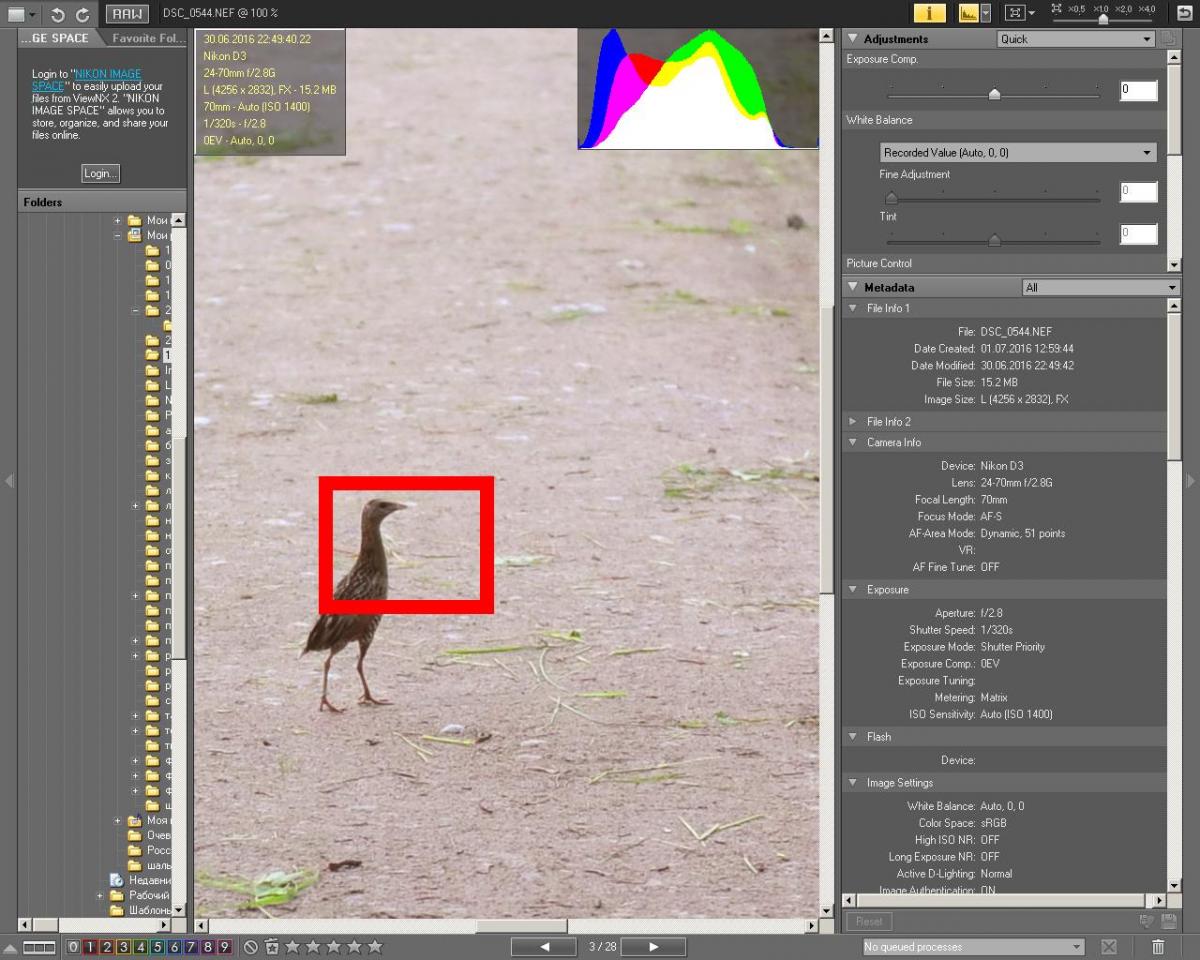Go to the previous image arrow
The width and height of the screenshot is (1200, 960).
click(544, 946)
